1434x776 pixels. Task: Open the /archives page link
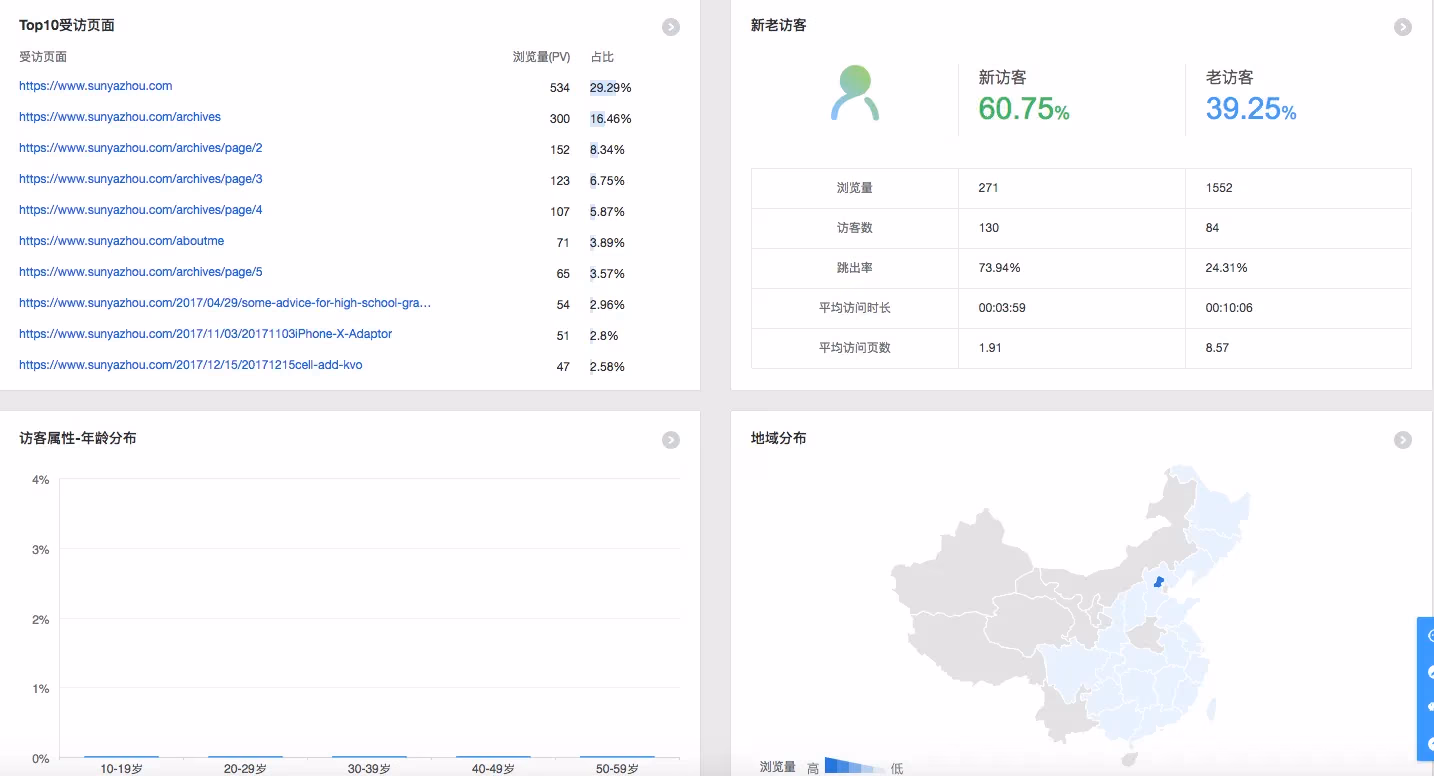coord(120,118)
